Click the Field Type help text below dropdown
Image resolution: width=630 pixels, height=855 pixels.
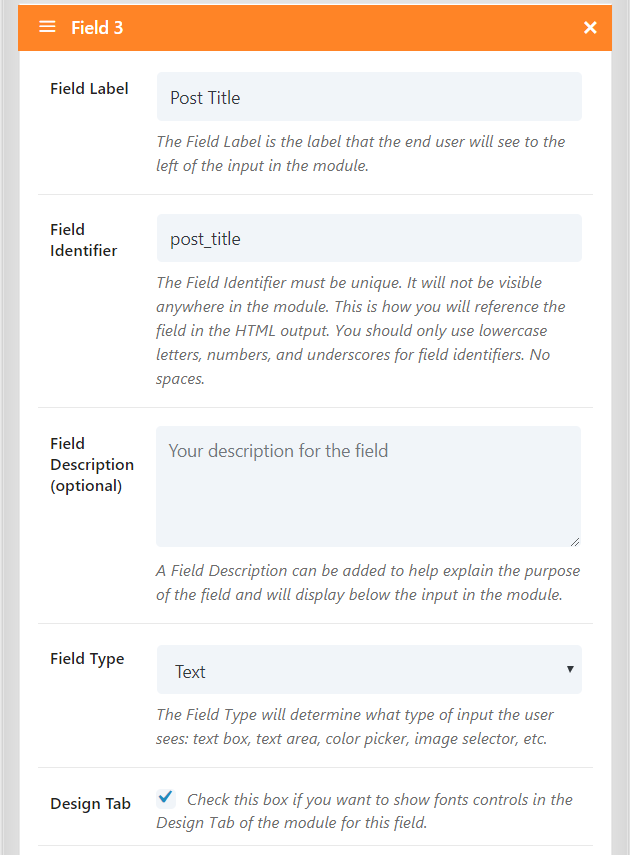click(x=355, y=726)
